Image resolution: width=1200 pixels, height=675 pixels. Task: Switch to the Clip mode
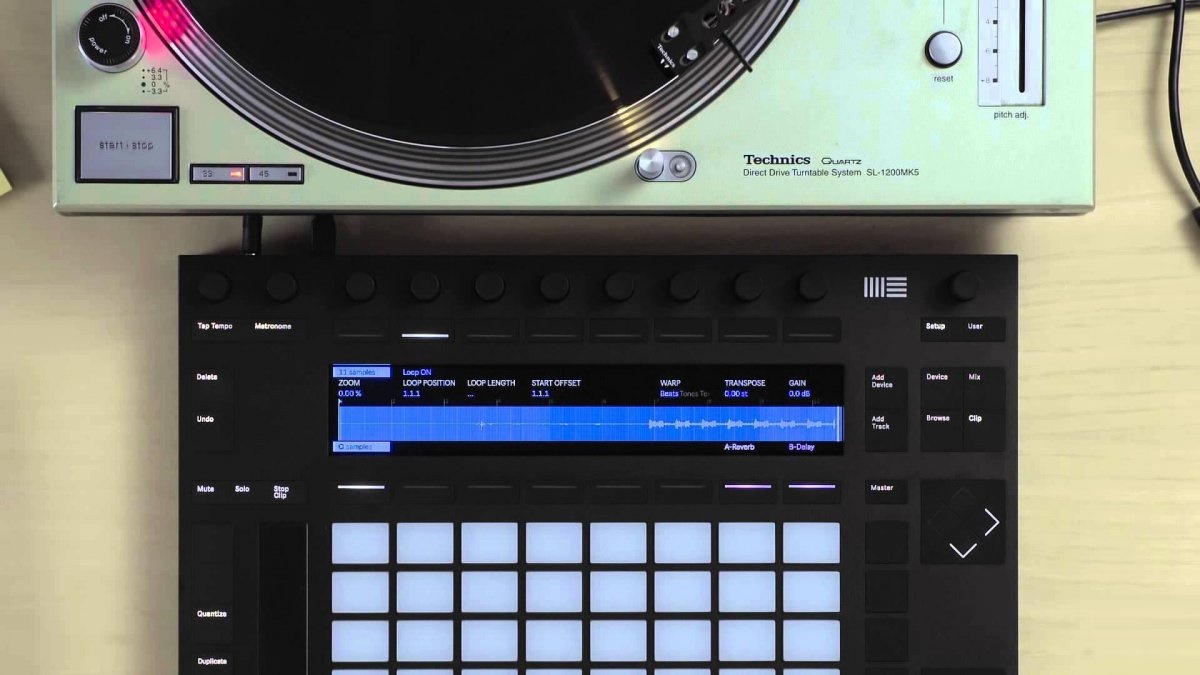[975, 418]
